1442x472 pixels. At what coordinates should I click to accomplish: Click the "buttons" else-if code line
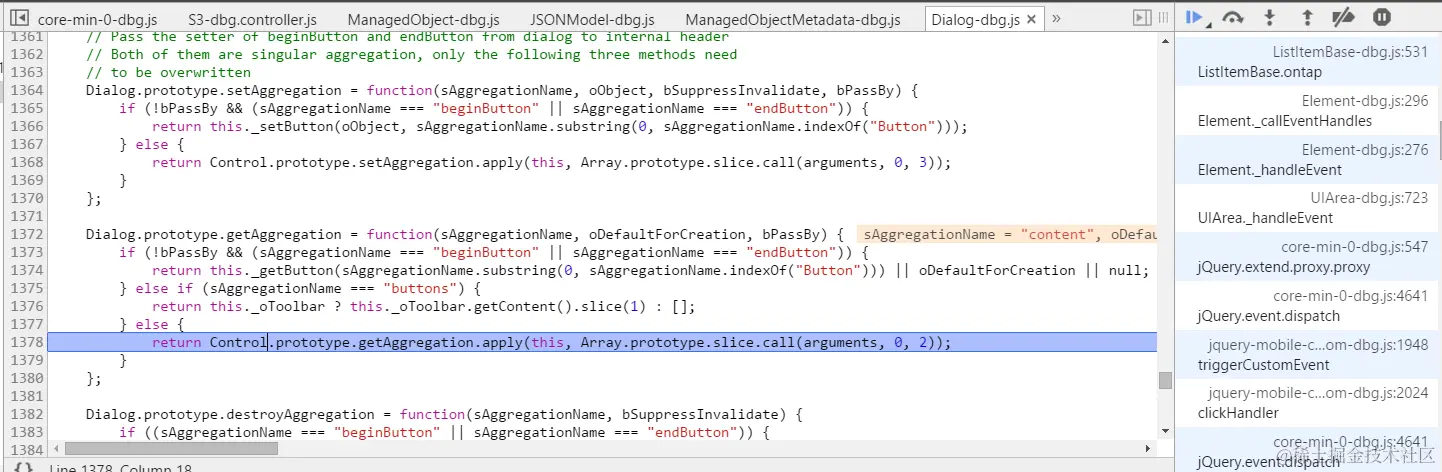point(300,288)
